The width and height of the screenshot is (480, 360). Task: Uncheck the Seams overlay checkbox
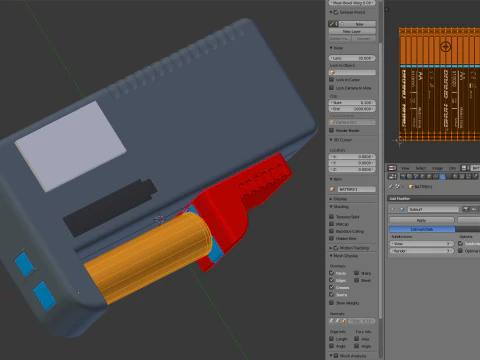coord(332,295)
